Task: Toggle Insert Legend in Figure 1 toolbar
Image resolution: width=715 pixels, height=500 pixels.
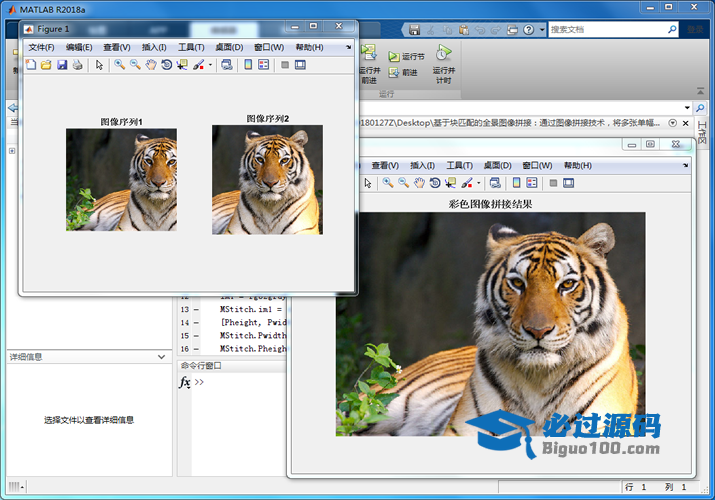Action: (264, 65)
